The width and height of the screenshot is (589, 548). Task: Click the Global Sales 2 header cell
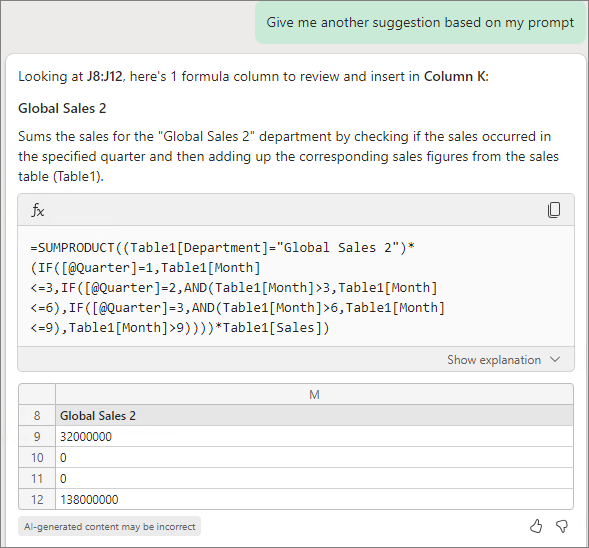tap(314, 415)
